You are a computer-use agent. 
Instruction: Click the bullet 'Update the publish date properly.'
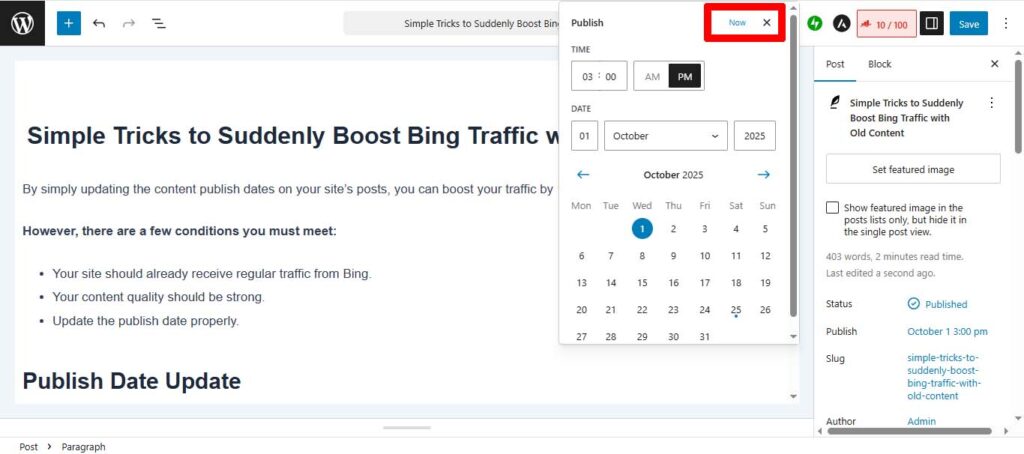point(146,321)
